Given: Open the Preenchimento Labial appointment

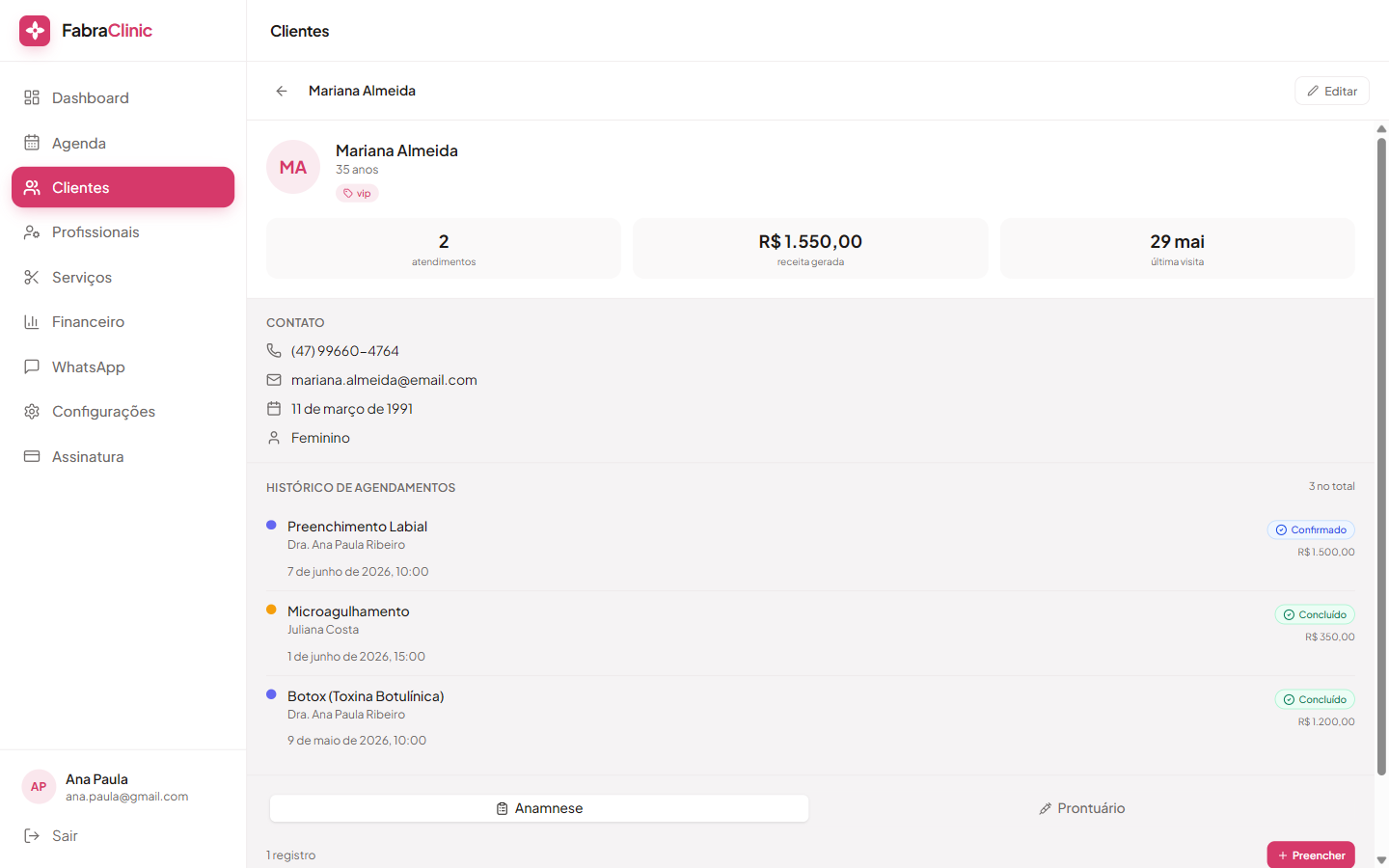Looking at the screenshot, I should coord(810,549).
